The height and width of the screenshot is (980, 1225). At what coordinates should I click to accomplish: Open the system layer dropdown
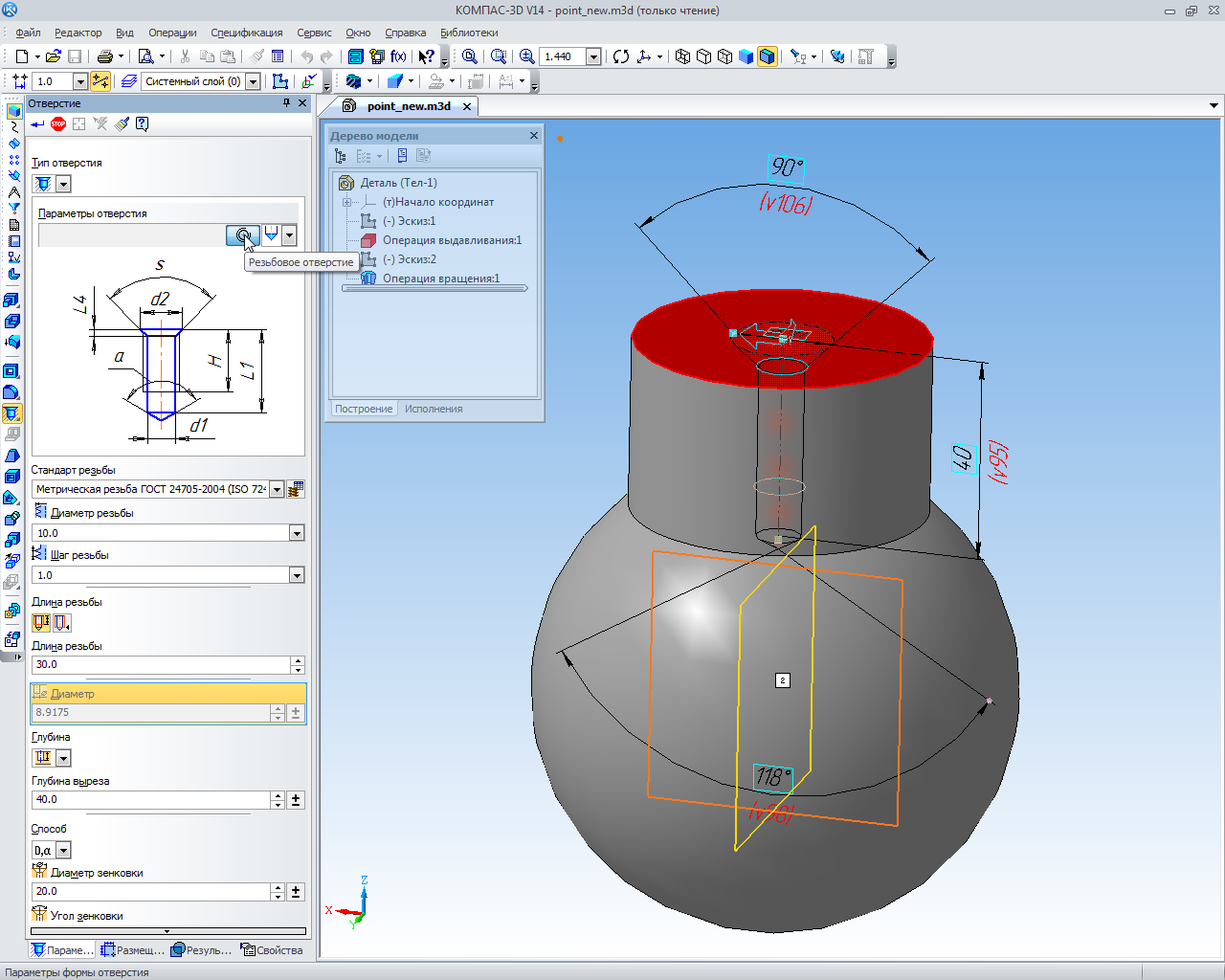(253, 81)
